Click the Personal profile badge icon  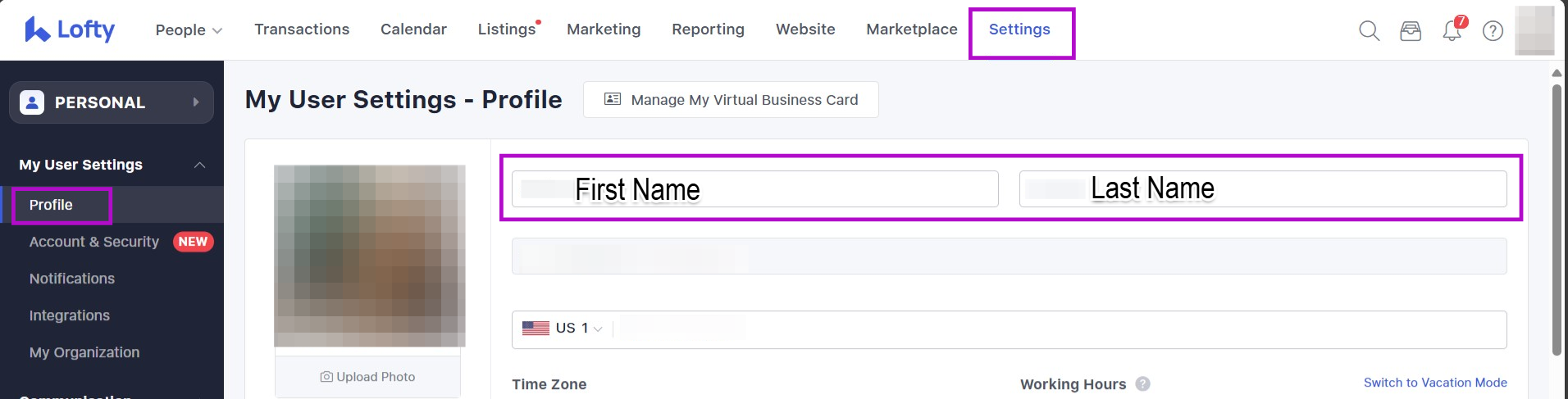32,102
